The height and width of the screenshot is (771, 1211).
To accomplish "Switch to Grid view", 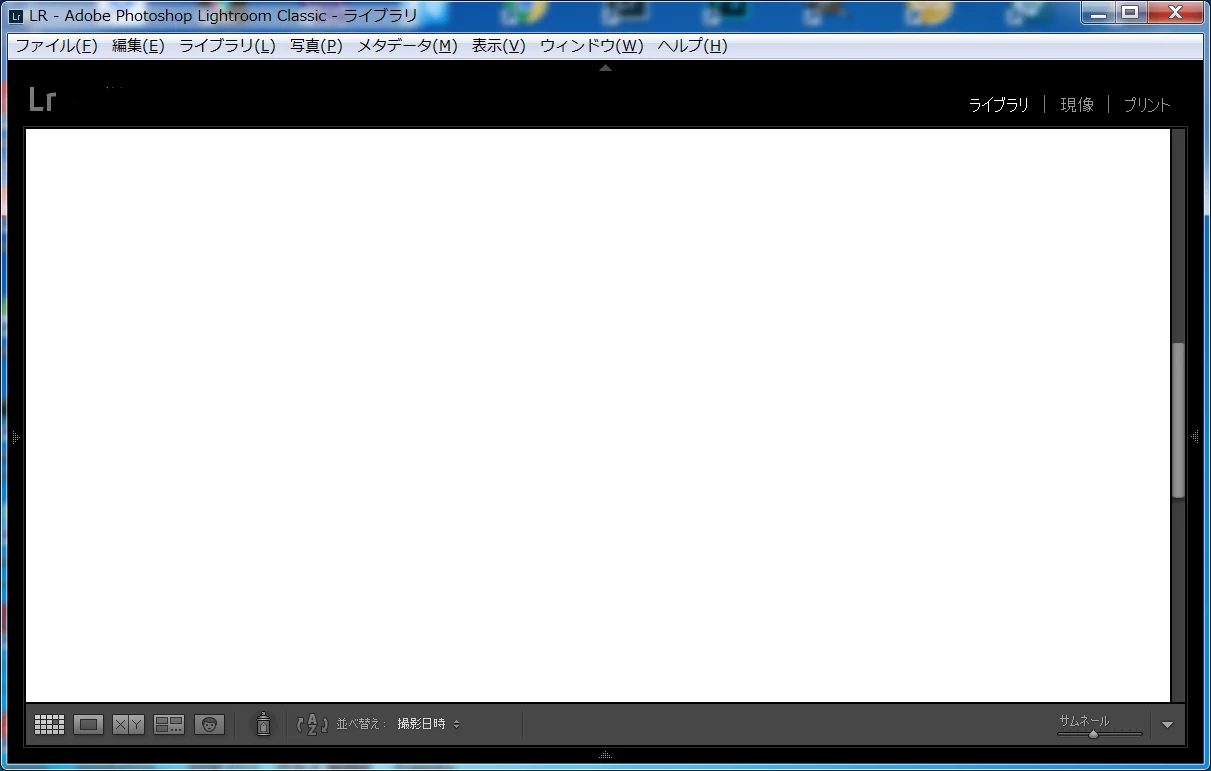I will 49,725.
